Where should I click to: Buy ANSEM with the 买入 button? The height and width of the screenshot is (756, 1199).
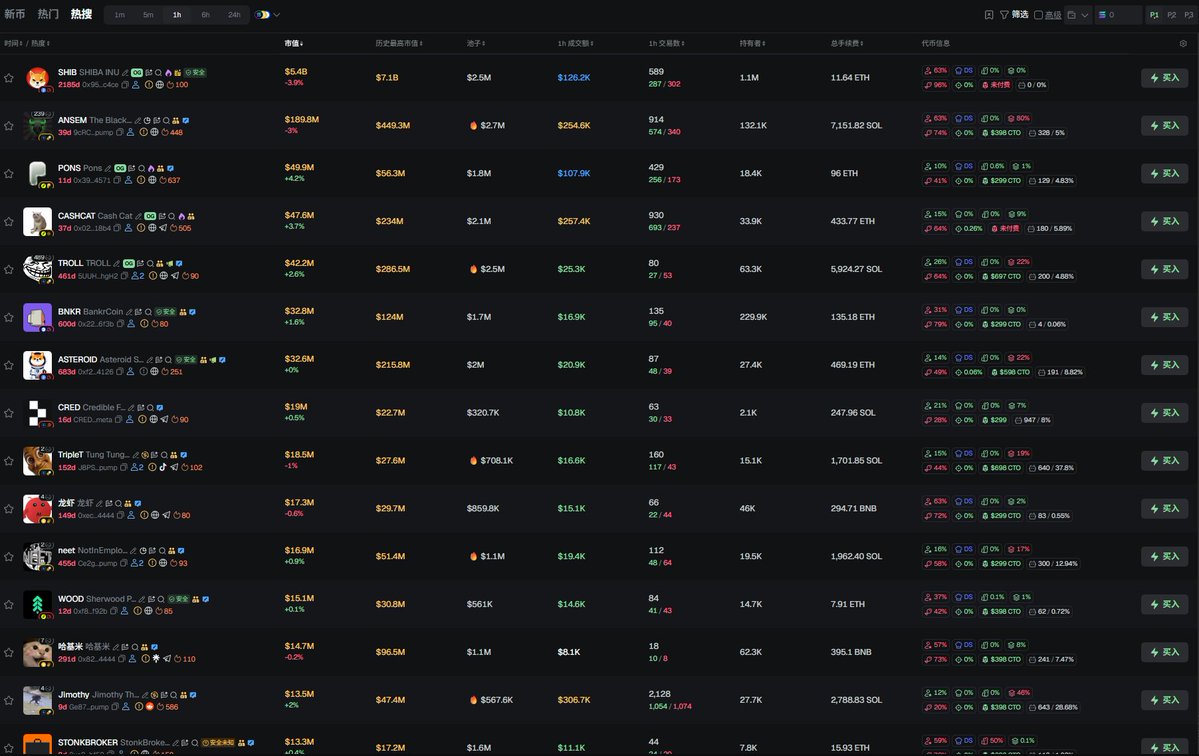pyautogui.click(x=1164, y=125)
